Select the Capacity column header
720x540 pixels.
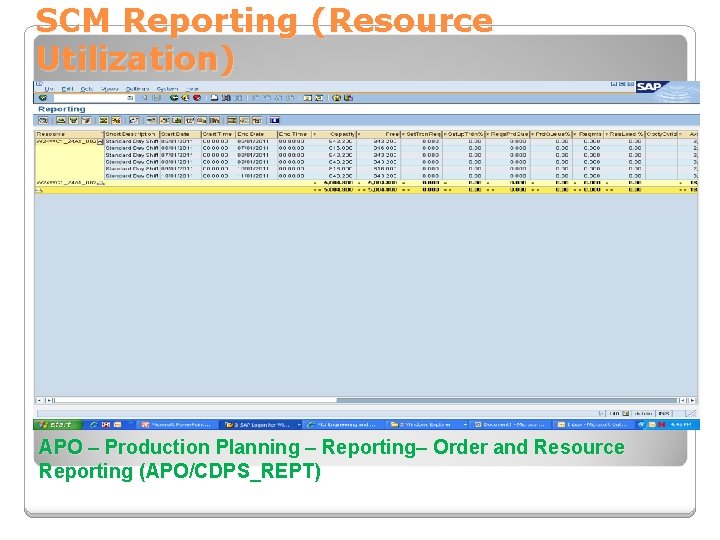tap(334, 134)
